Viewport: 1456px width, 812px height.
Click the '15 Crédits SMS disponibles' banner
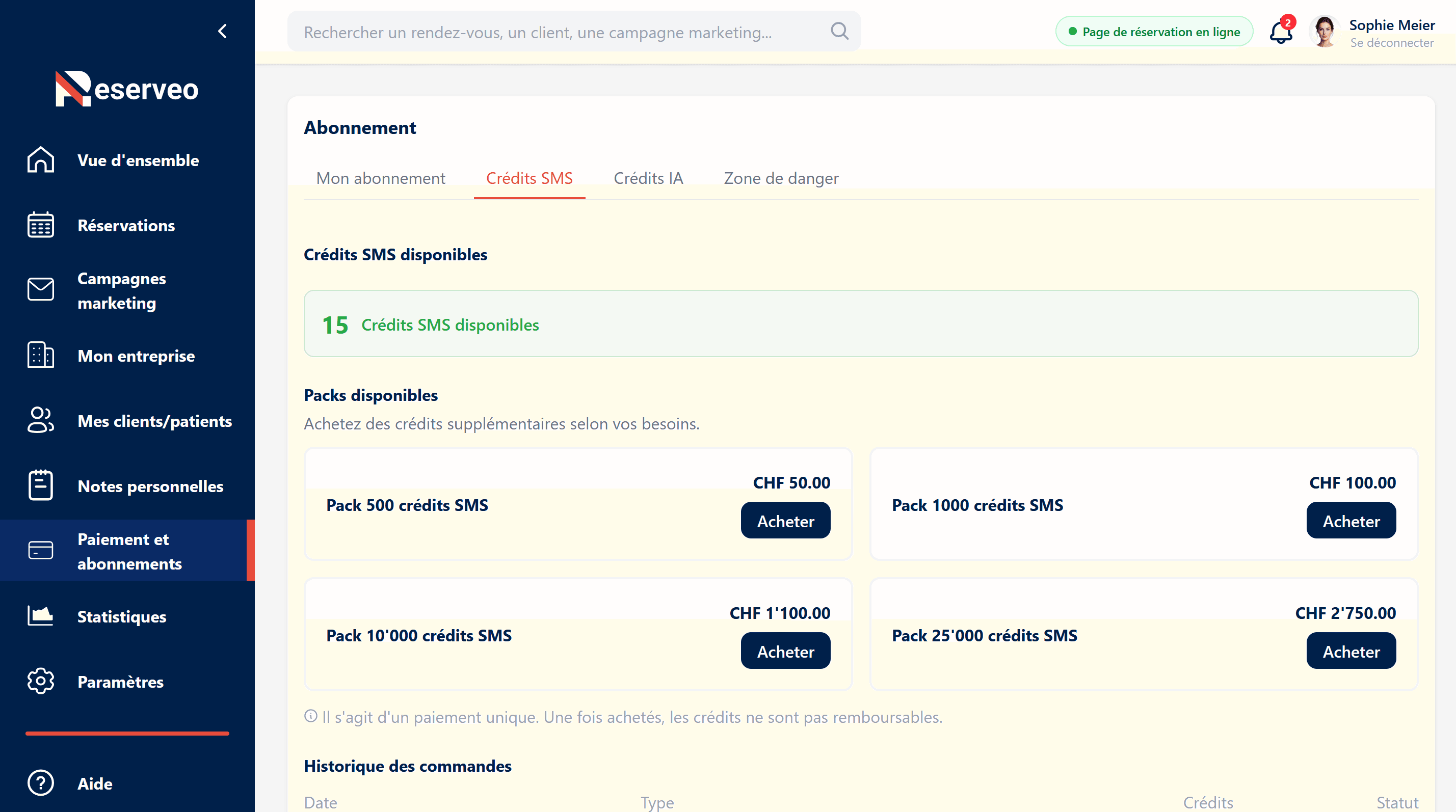[x=861, y=324]
